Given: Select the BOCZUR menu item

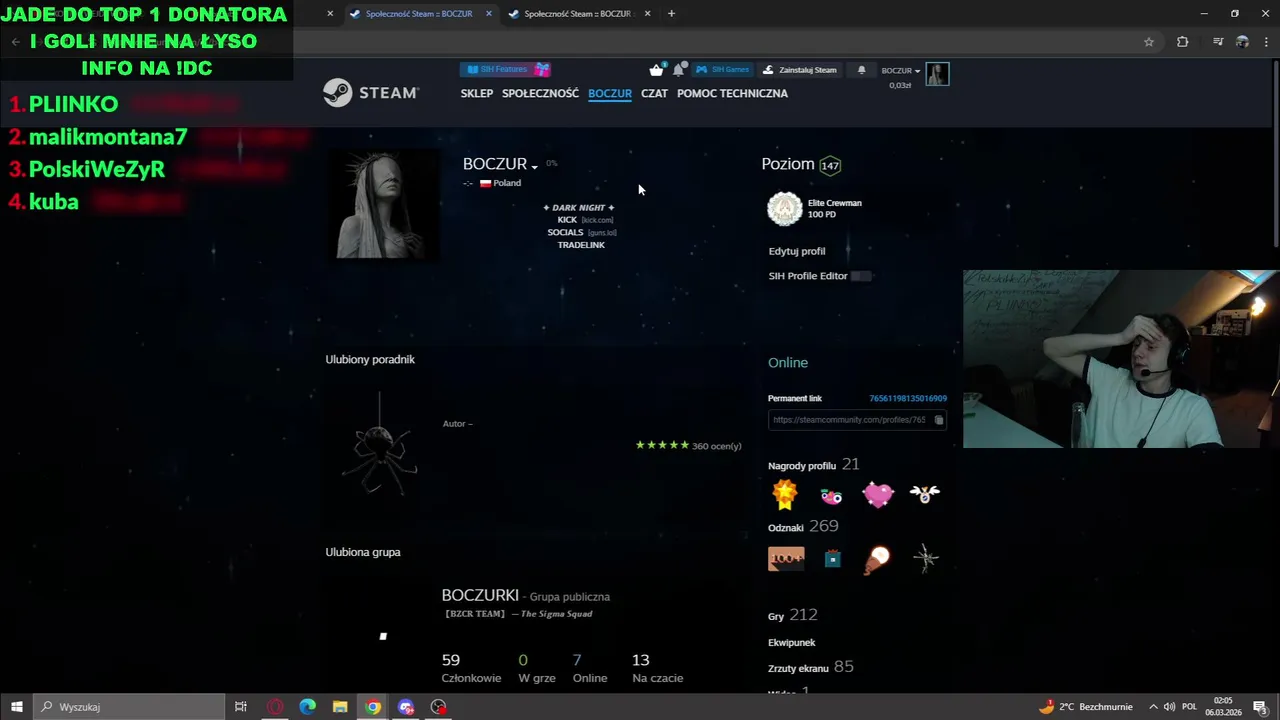Looking at the screenshot, I should pos(610,93).
